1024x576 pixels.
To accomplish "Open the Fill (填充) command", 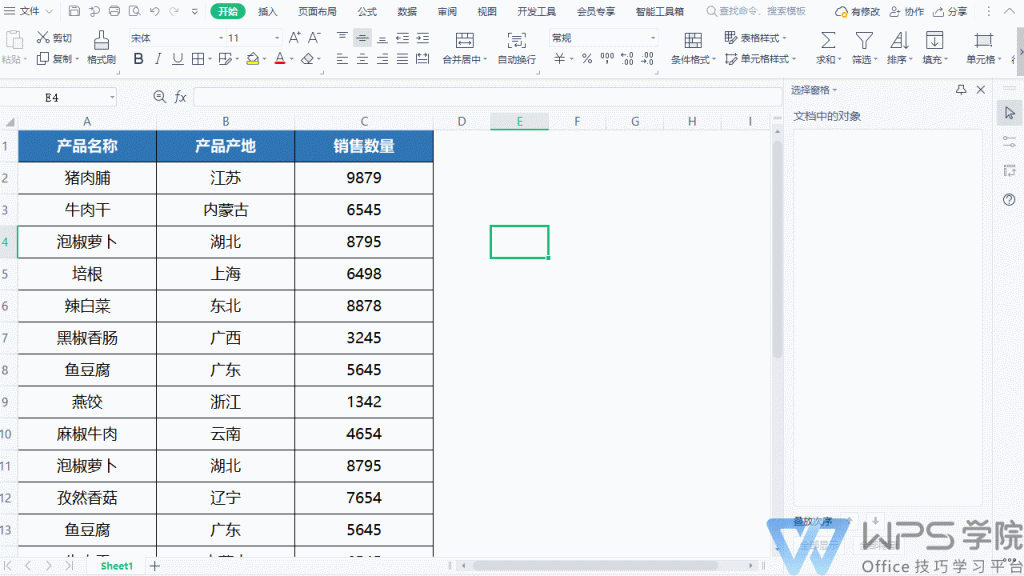I will 935,47.
